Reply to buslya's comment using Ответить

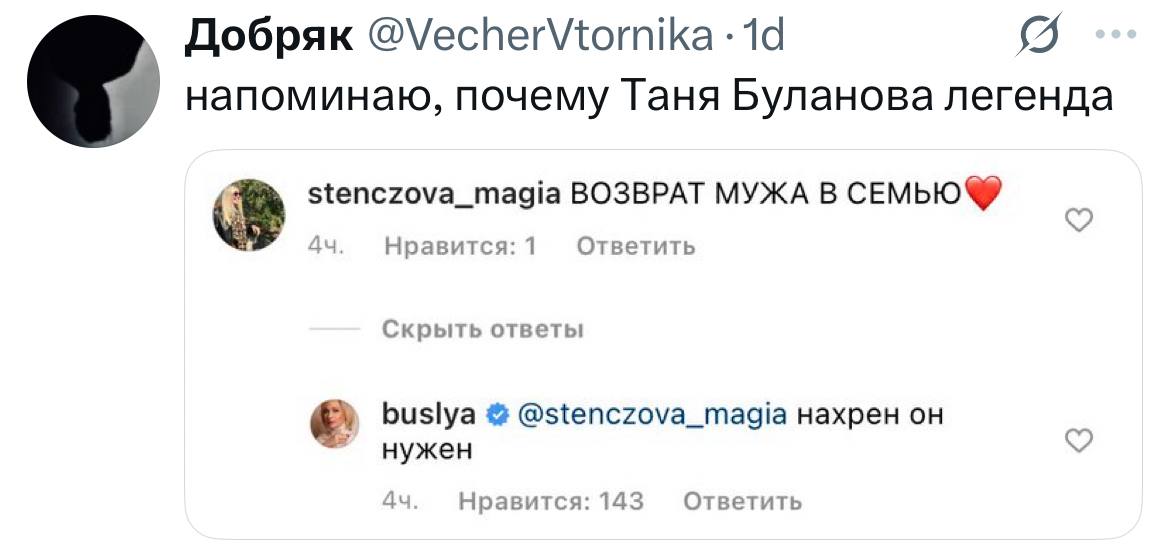pos(742,501)
